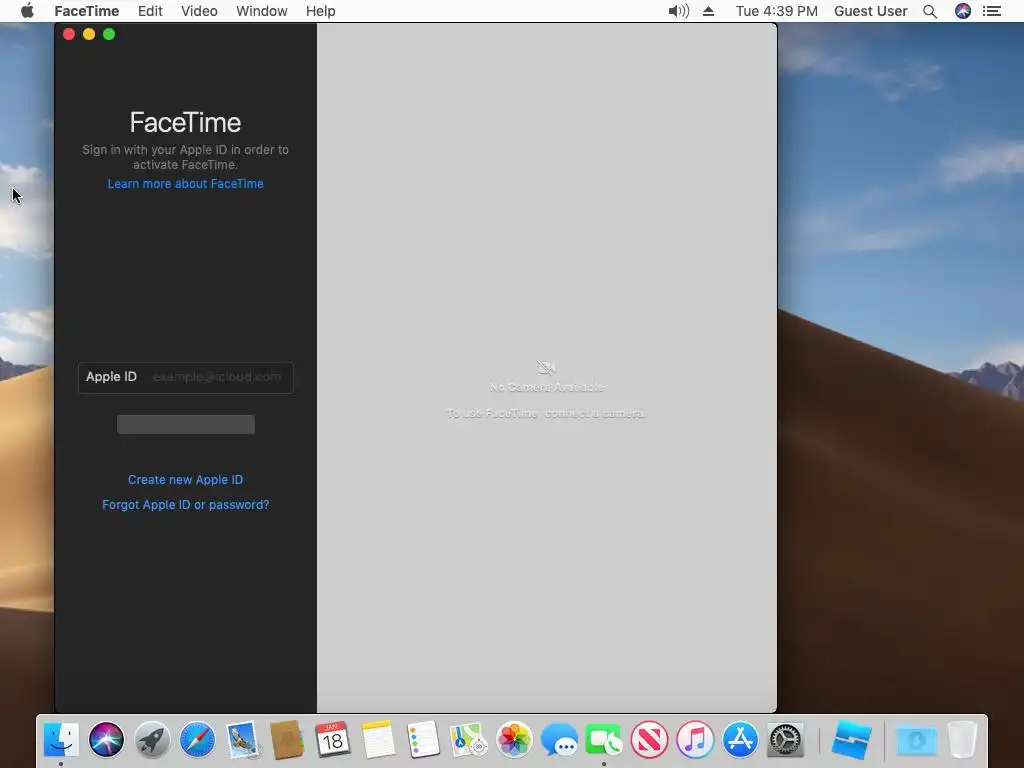
Task: Open Messages bubble icon in Dock
Action: [x=560, y=741]
